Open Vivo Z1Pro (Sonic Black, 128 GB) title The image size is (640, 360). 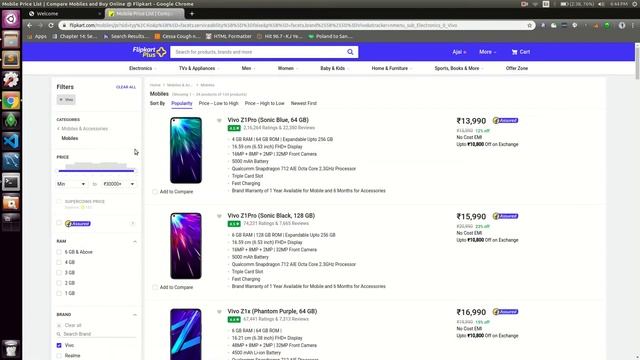point(271,216)
